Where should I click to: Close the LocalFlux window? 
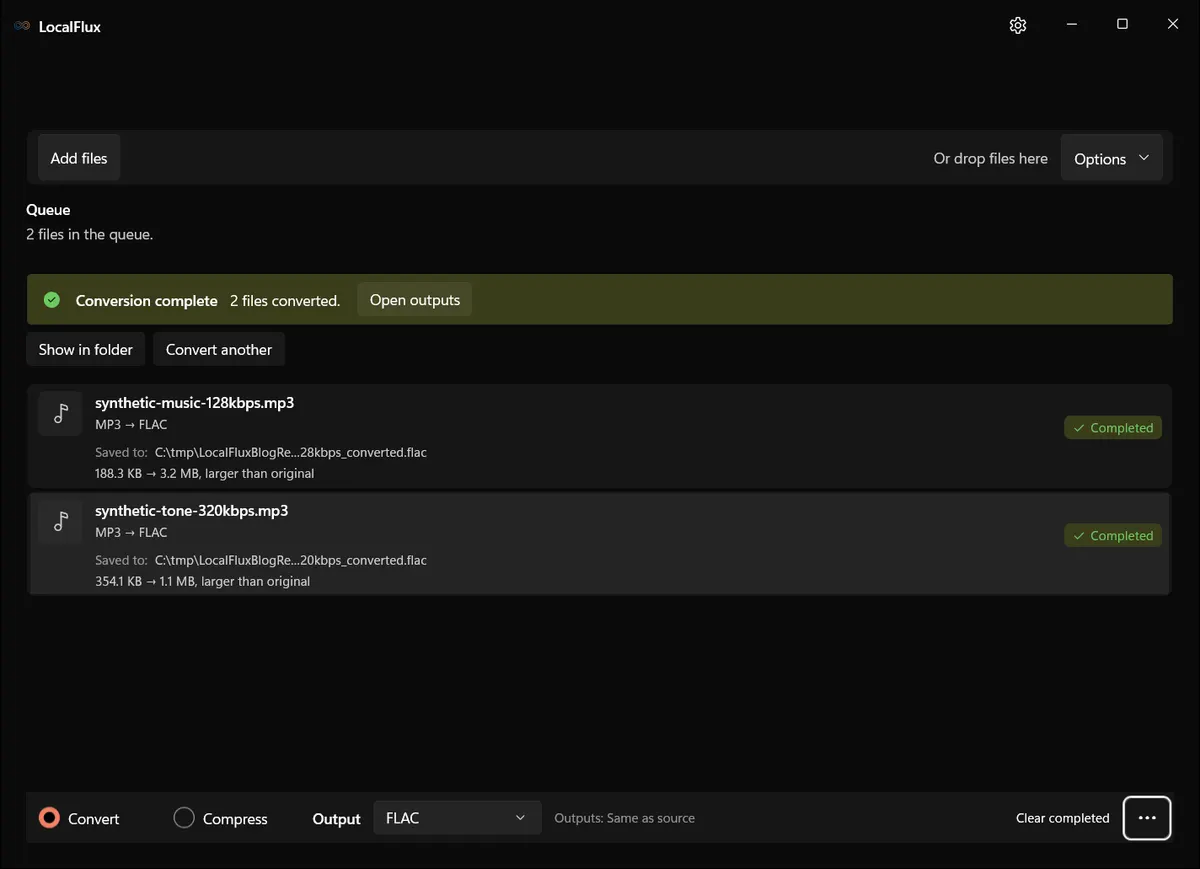(1173, 25)
